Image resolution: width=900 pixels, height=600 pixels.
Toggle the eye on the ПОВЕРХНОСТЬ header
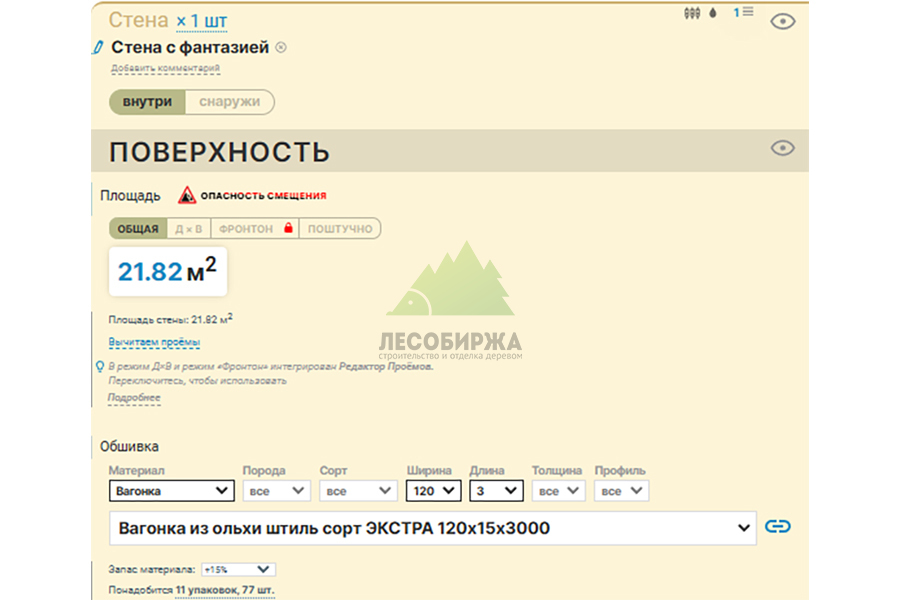pos(781,148)
